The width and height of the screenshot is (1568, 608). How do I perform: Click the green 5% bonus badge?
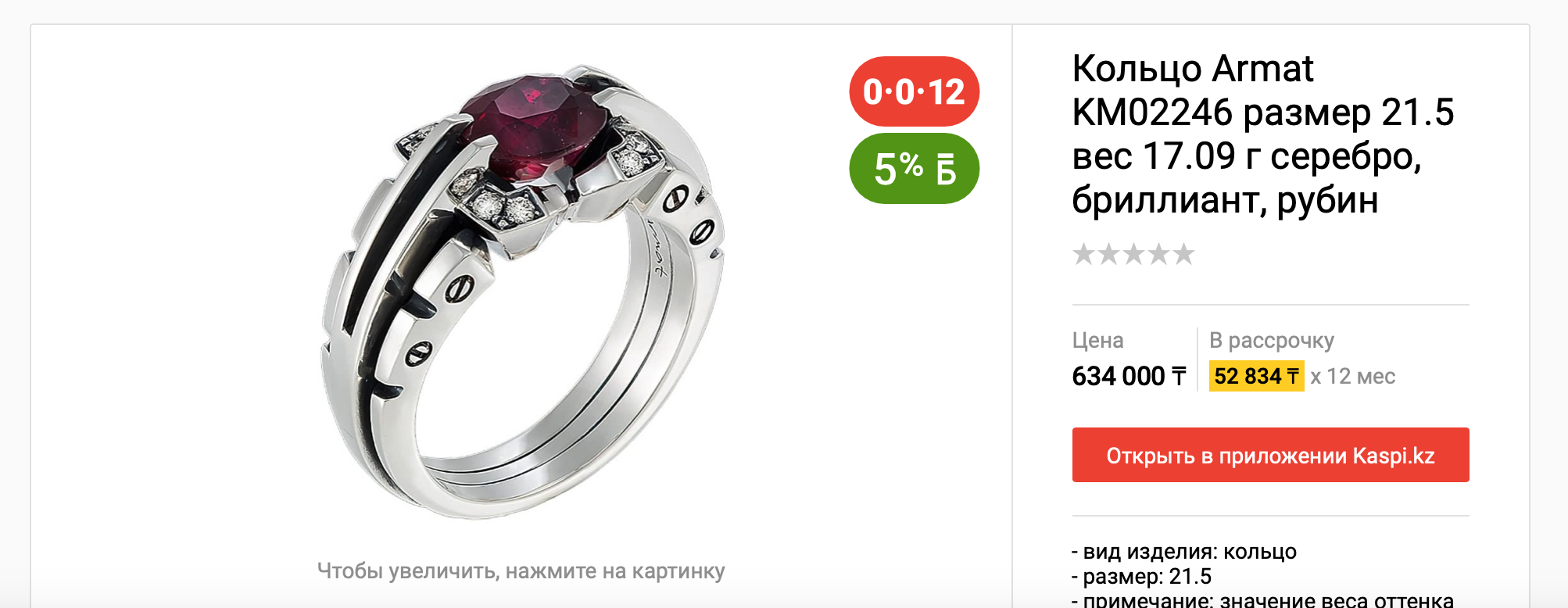point(914,169)
